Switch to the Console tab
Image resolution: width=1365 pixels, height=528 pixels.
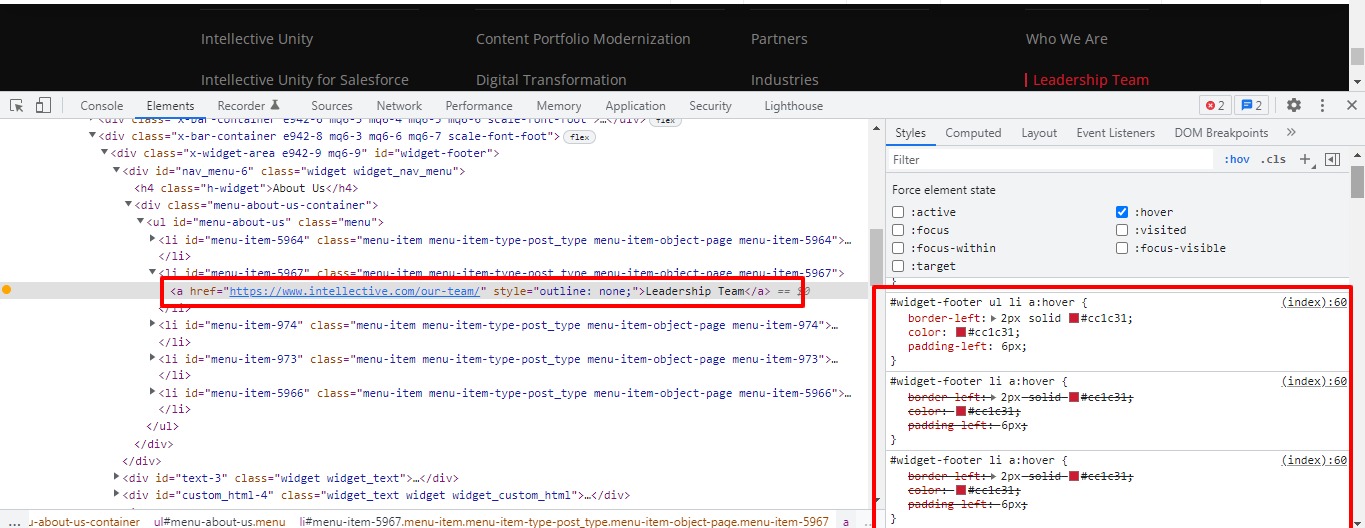[x=102, y=106]
